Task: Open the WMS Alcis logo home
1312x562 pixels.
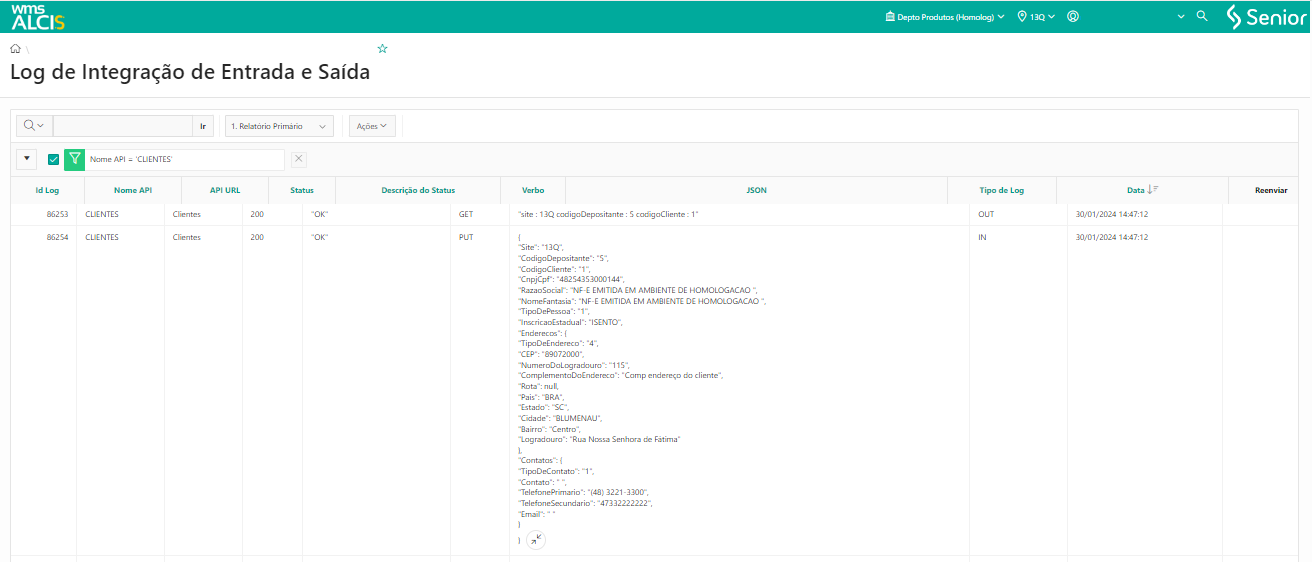Action: [37, 17]
